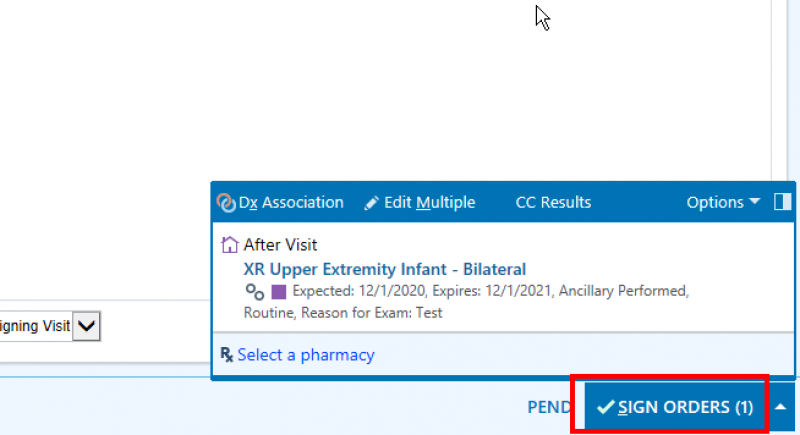Select the Dx Association label
The height and width of the screenshot is (435, 800).
coord(291,202)
